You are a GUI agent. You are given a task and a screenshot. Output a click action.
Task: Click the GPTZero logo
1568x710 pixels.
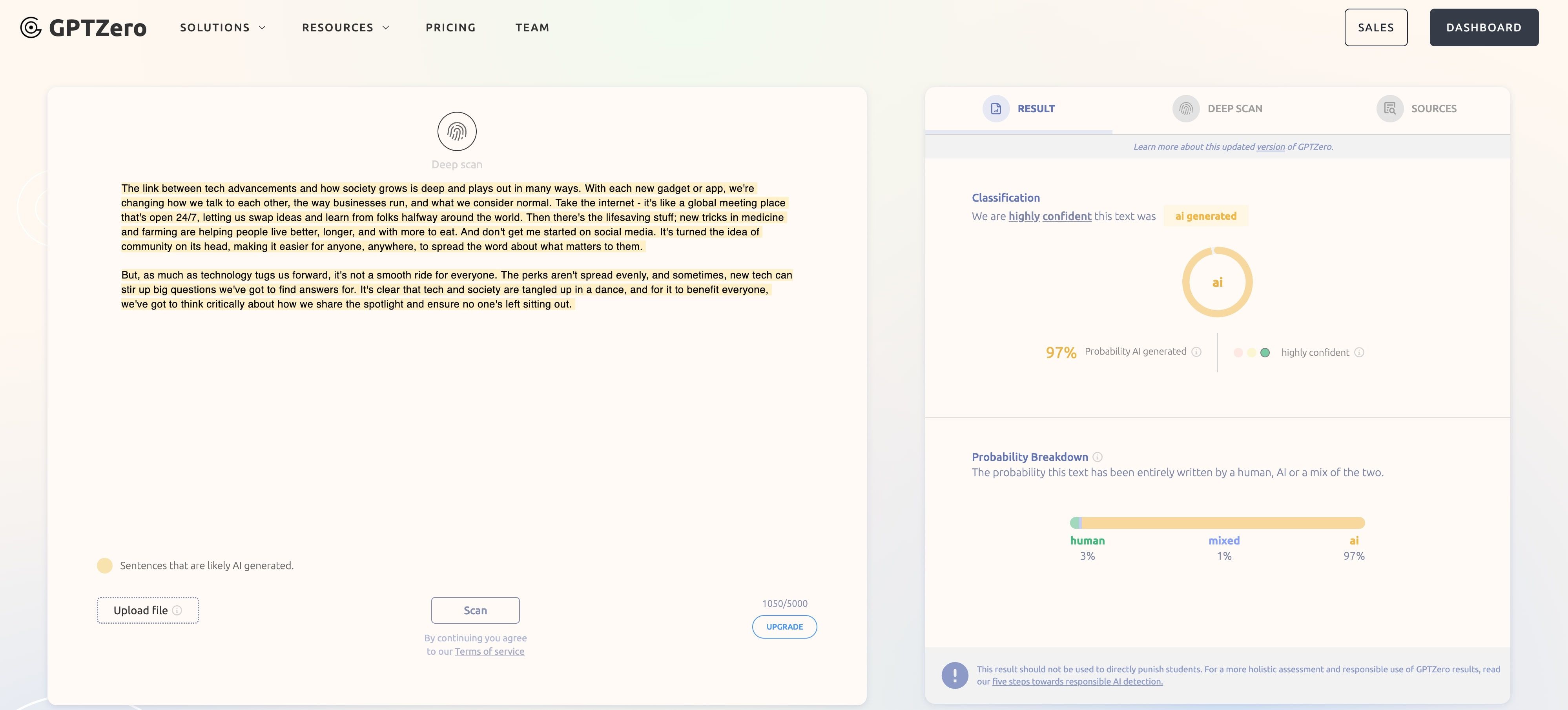click(84, 27)
